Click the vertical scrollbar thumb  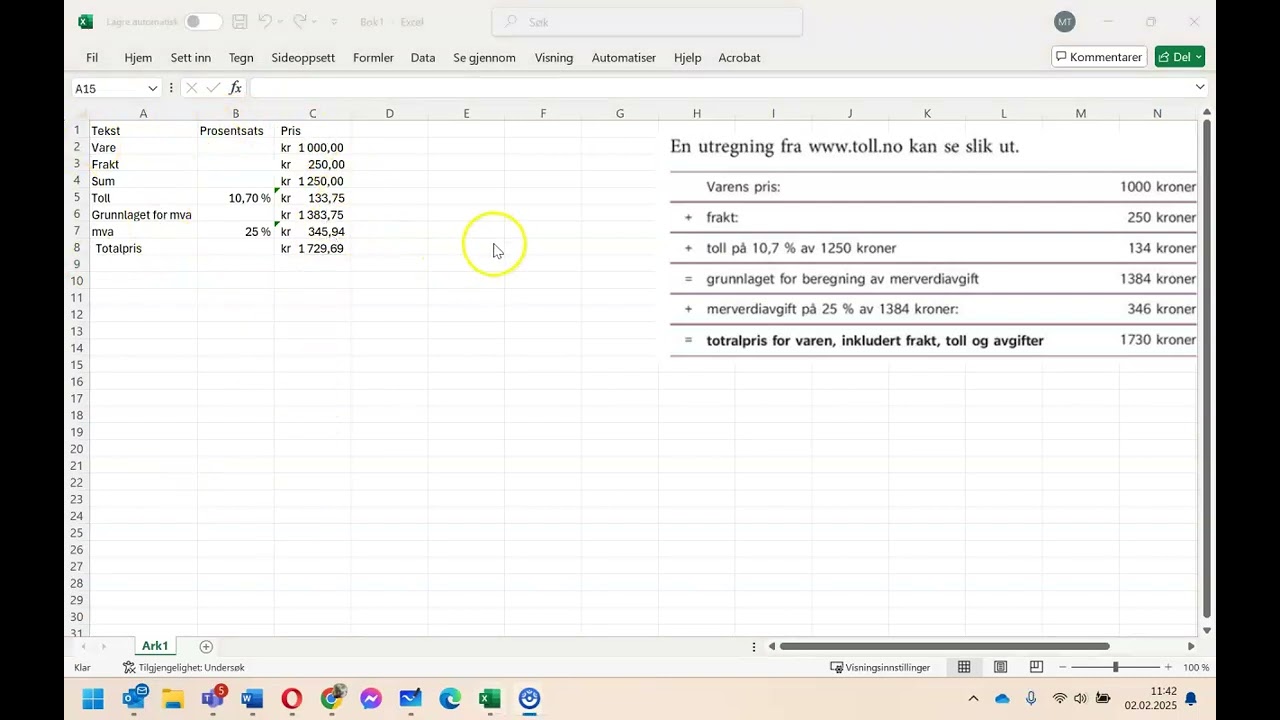[x=1207, y=368]
